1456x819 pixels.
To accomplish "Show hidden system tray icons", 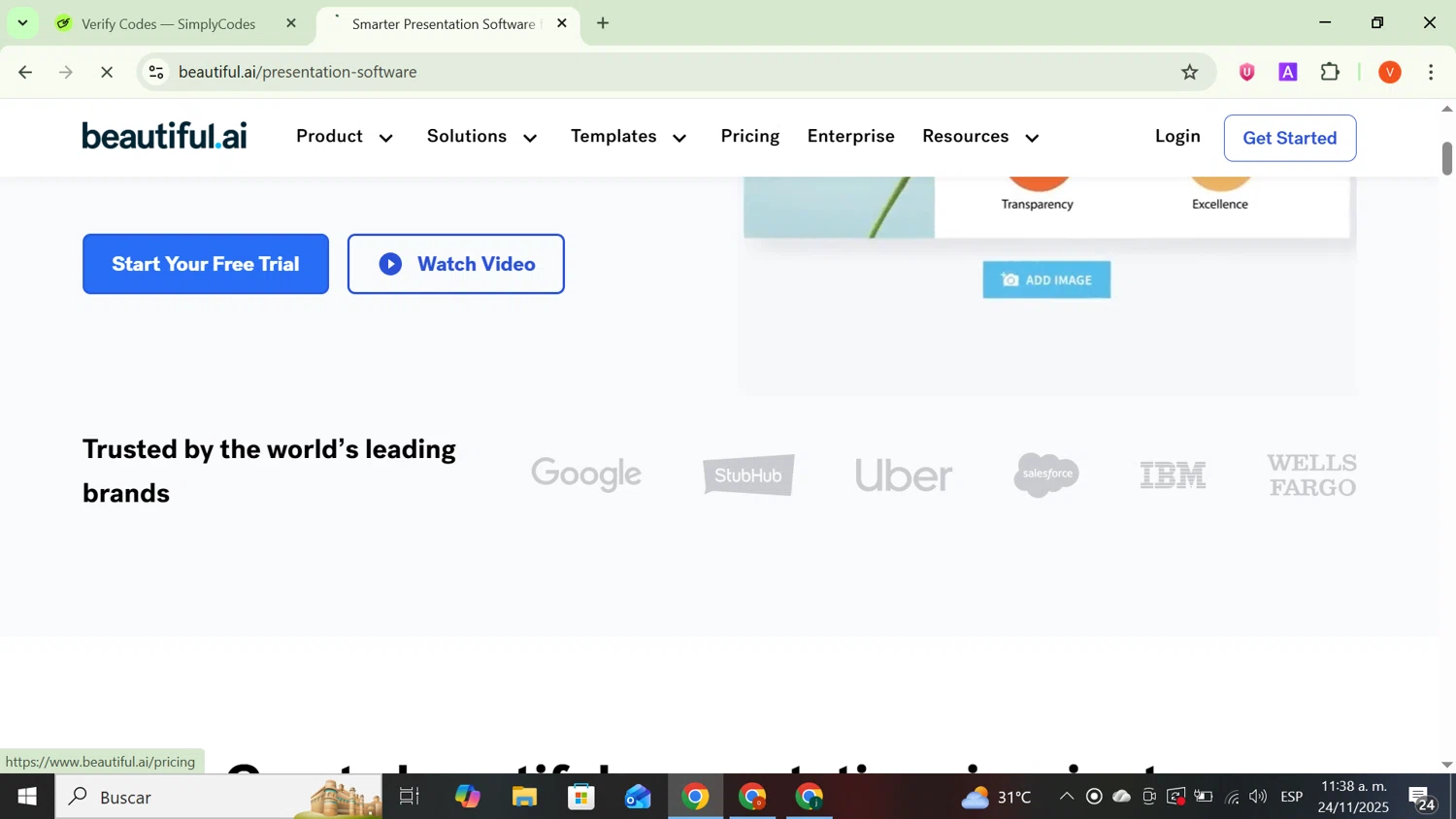I will 1066,797.
